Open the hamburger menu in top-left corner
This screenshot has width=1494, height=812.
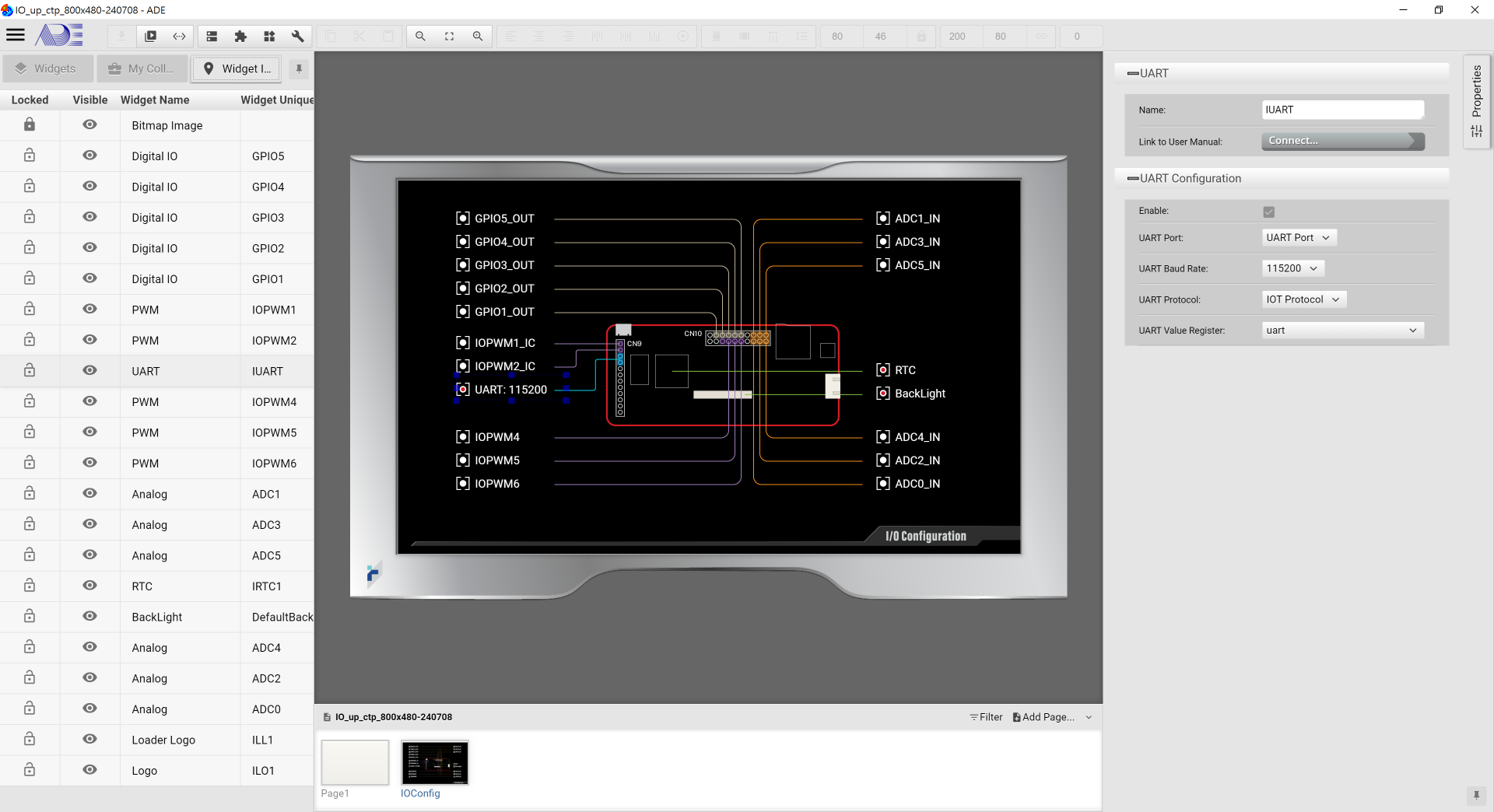click(16, 34)
